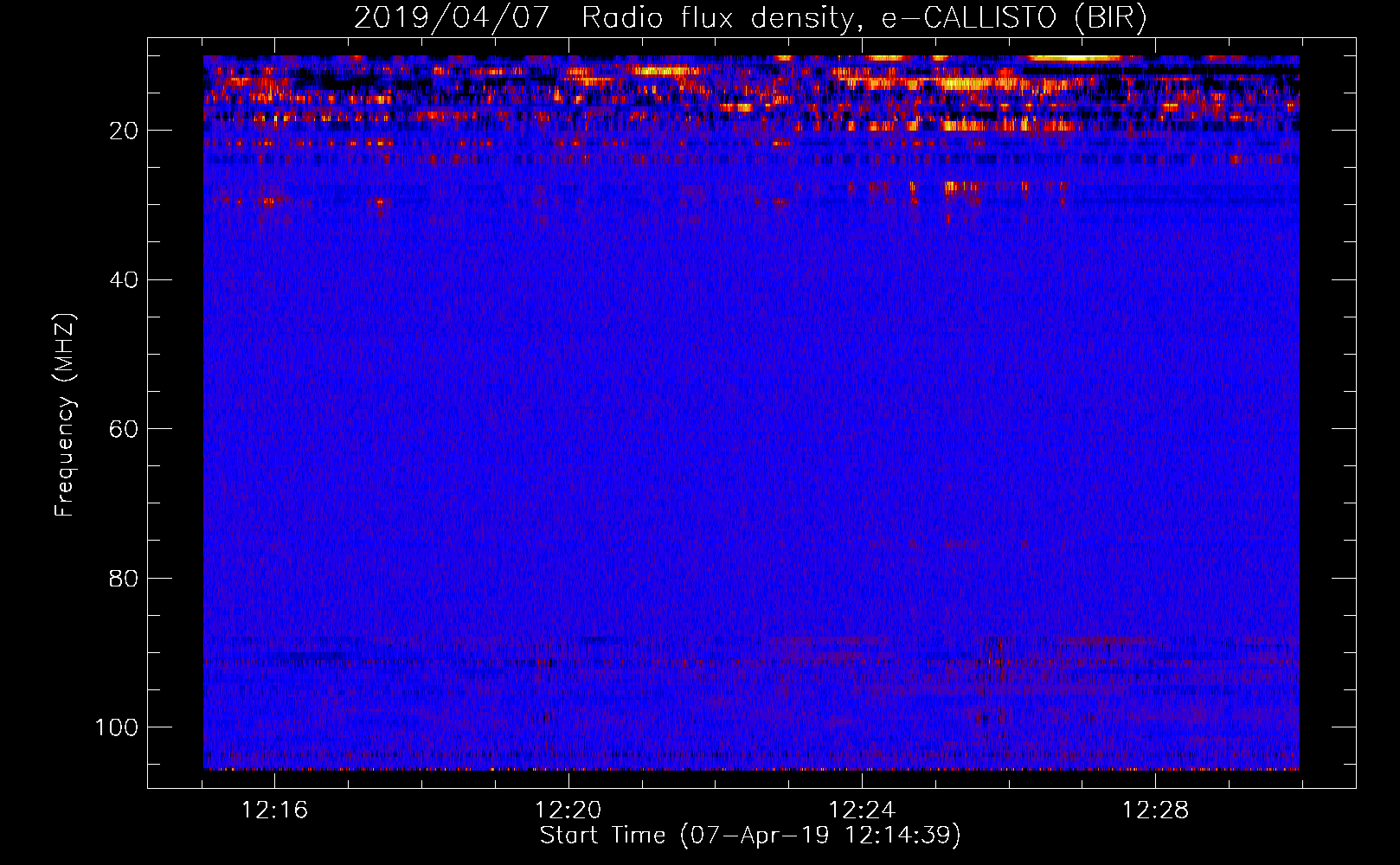Click the 60 MHz frequency tick label
Viewport: 1400px width, 865px height.
(x=124, y=429)
